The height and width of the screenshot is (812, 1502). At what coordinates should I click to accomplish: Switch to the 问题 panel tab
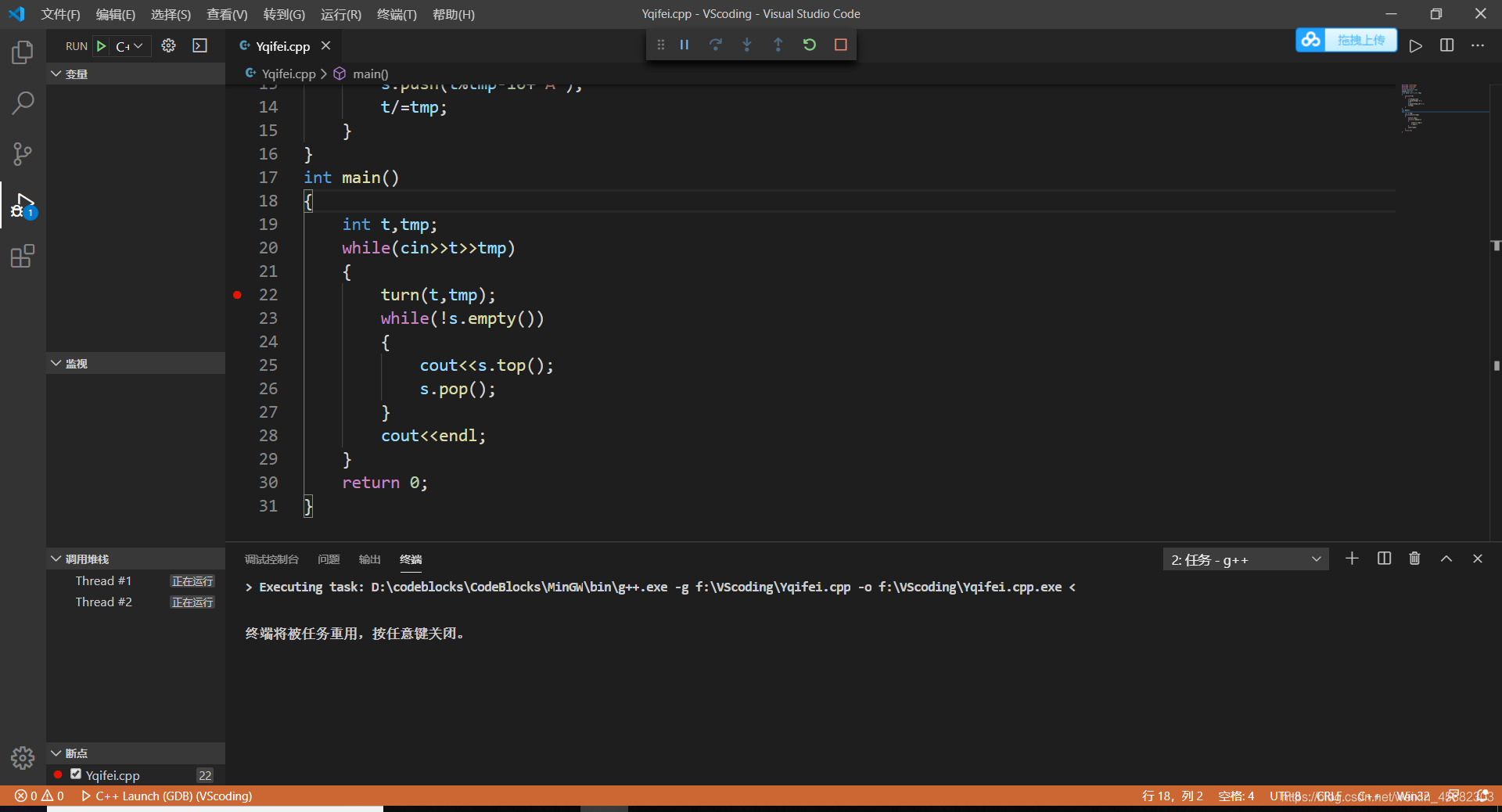329,559
